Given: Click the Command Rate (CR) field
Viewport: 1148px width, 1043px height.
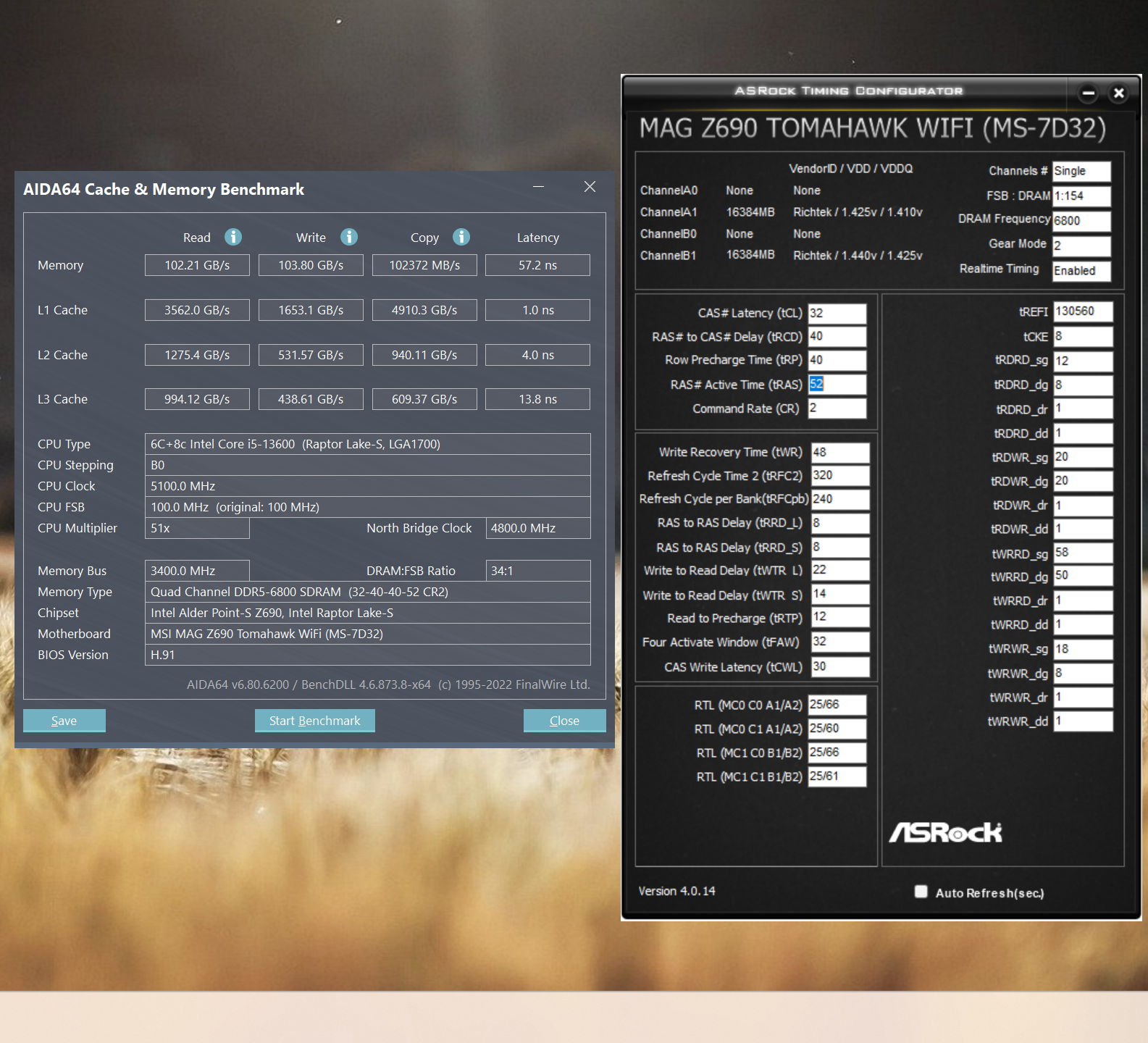Looking at the screenshot, I should [837, 409].
